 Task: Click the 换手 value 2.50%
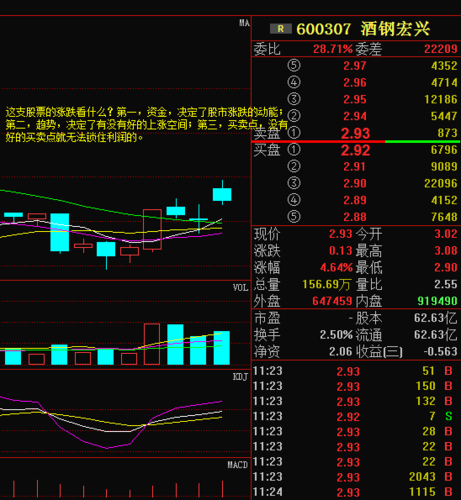(336, 334)
